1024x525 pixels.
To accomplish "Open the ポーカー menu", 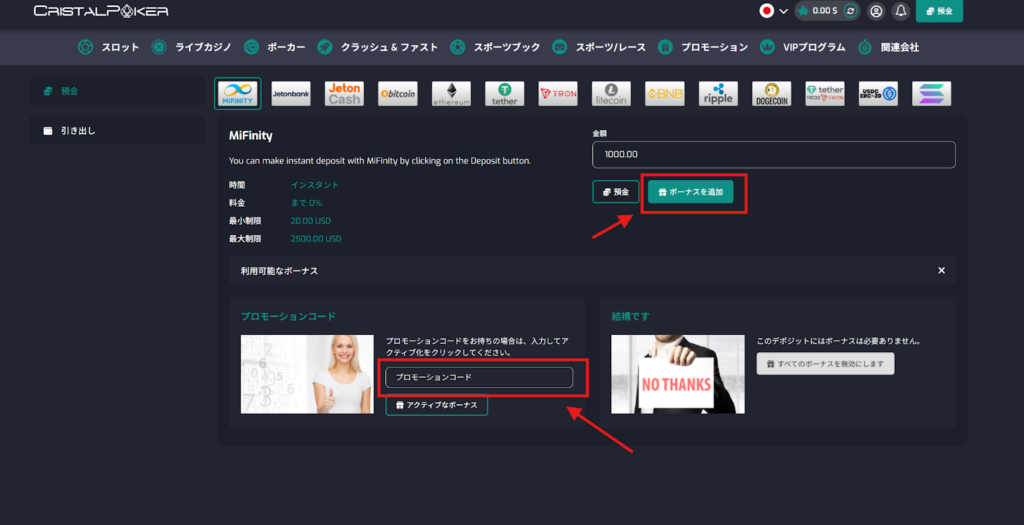I will click(274, 47).
